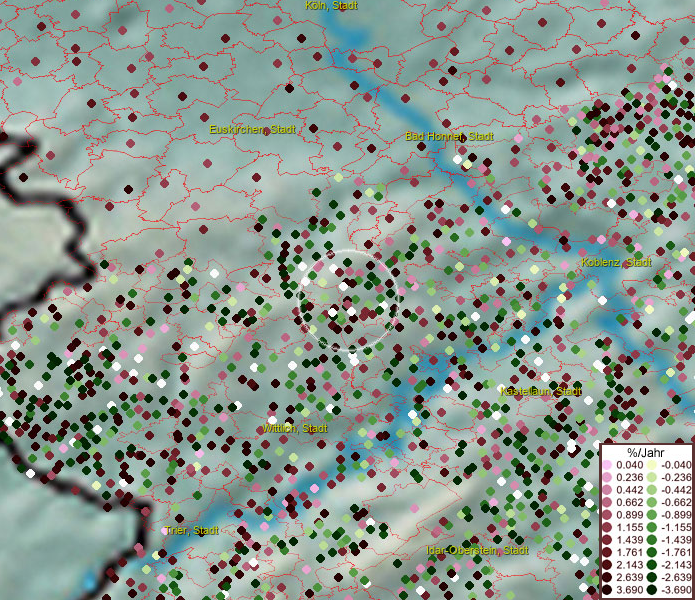Image resolution: width=695 pixels, height=600 pixels.
Task: Select the Trier, Stadt label
Action: tap(191, 530)
